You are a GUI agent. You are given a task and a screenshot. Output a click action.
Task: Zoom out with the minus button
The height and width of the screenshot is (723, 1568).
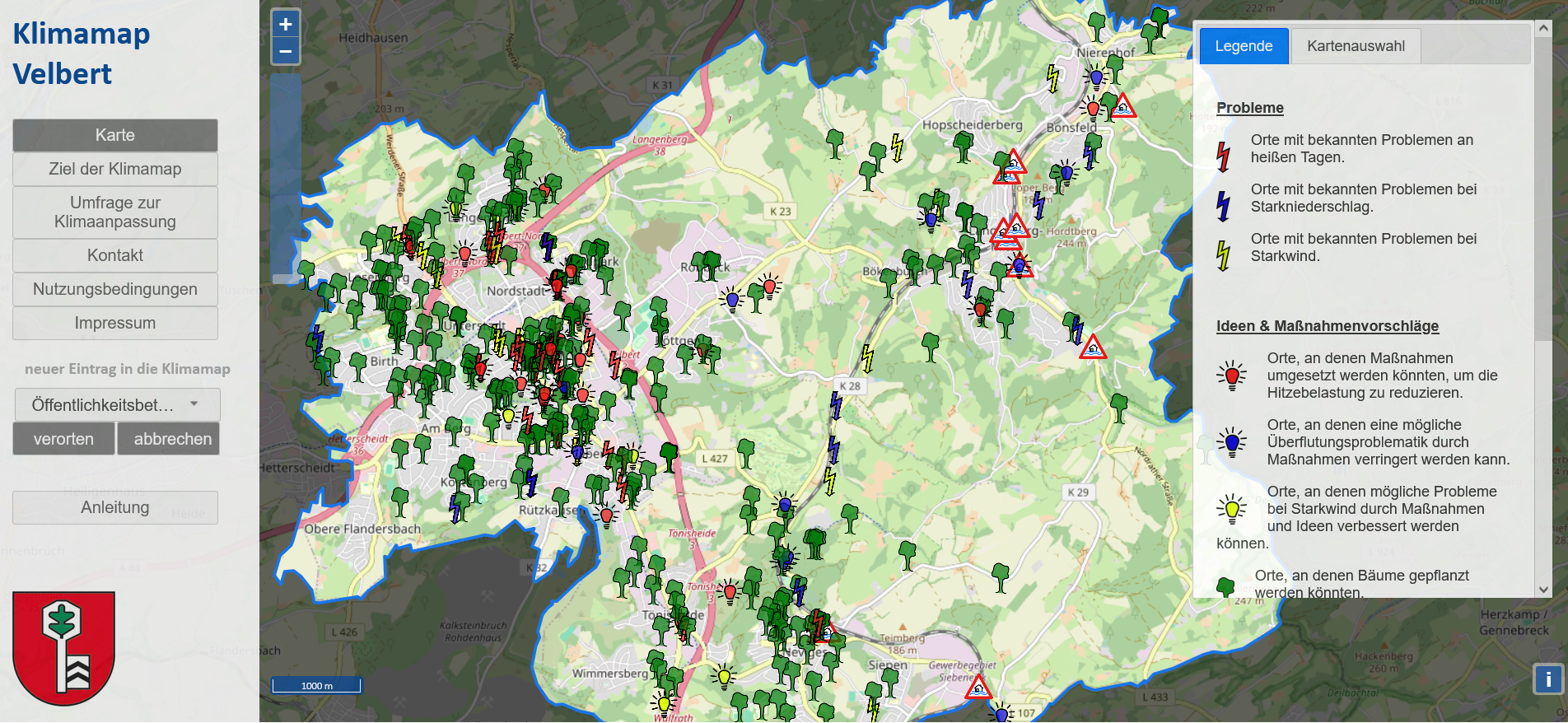(x=286, y=52)
